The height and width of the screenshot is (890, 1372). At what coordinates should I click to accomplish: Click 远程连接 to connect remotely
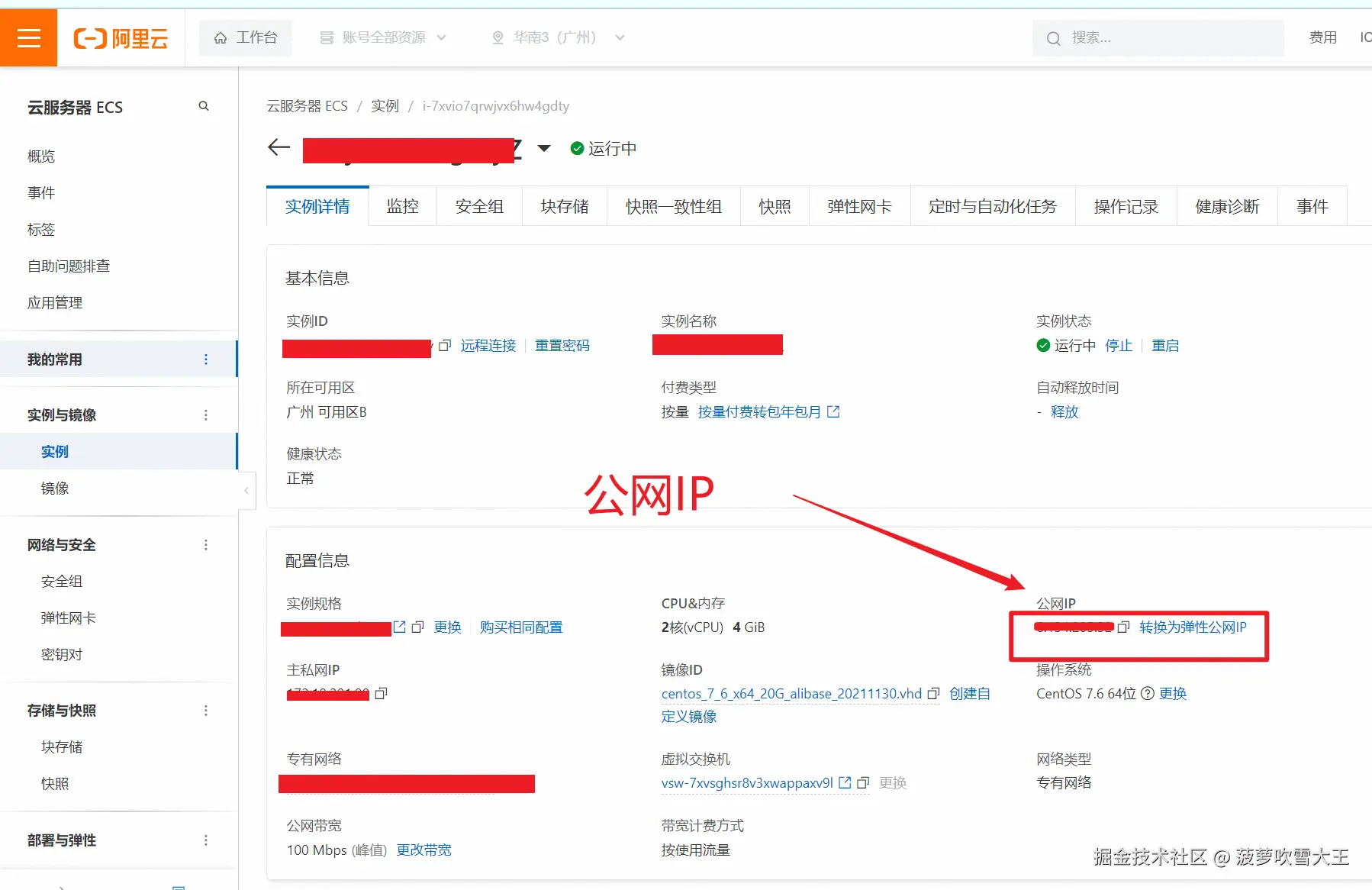488,345
